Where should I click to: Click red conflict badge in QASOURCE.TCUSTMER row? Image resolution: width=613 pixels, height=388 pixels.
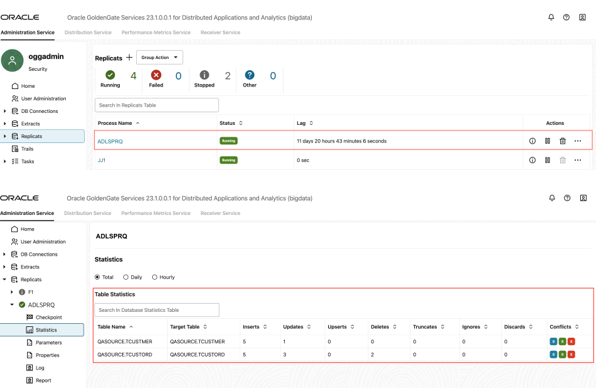pyautogui.click(x=571, y=341)
